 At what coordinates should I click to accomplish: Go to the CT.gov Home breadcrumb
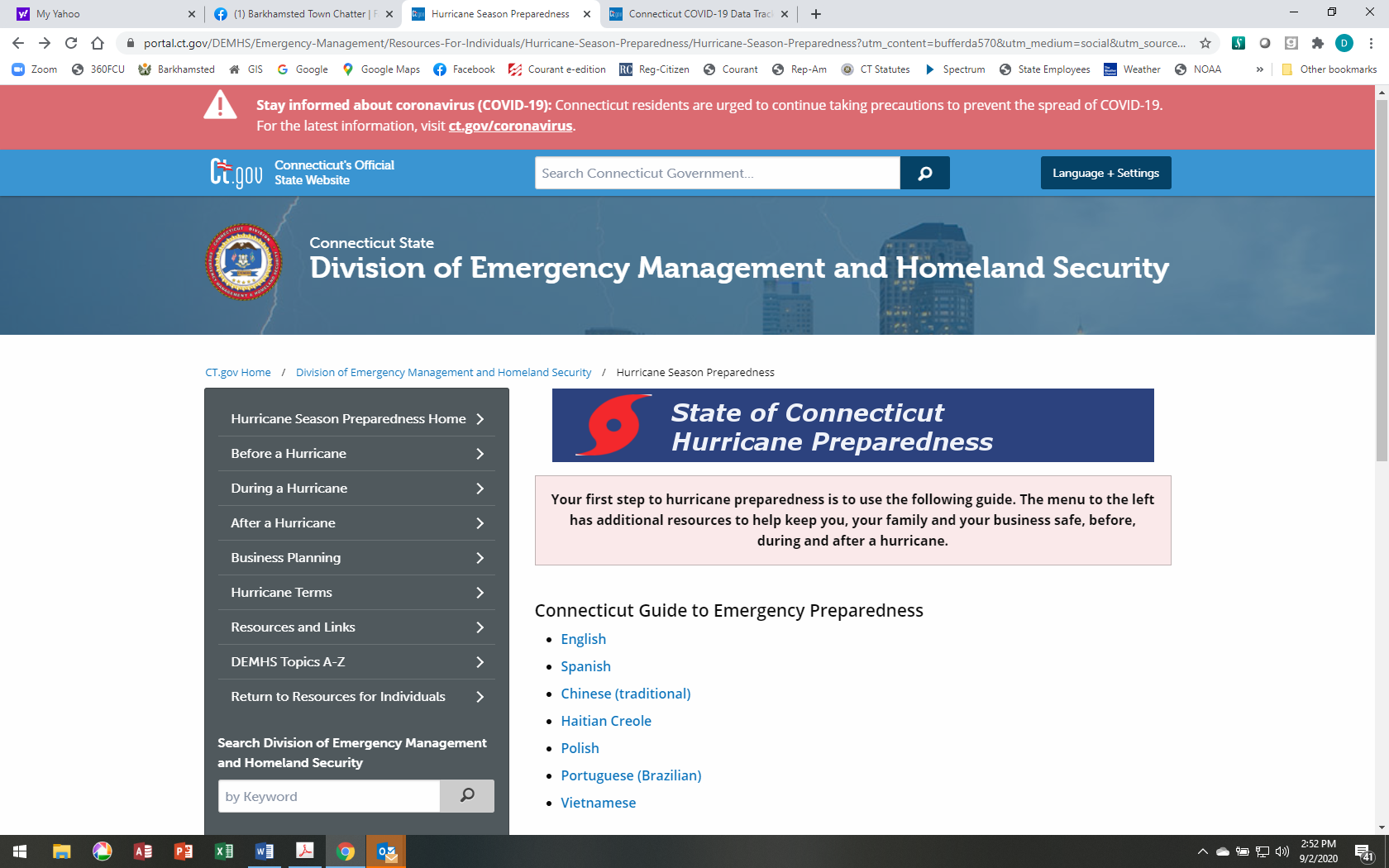pyautogui.click(x=238, y=373)
